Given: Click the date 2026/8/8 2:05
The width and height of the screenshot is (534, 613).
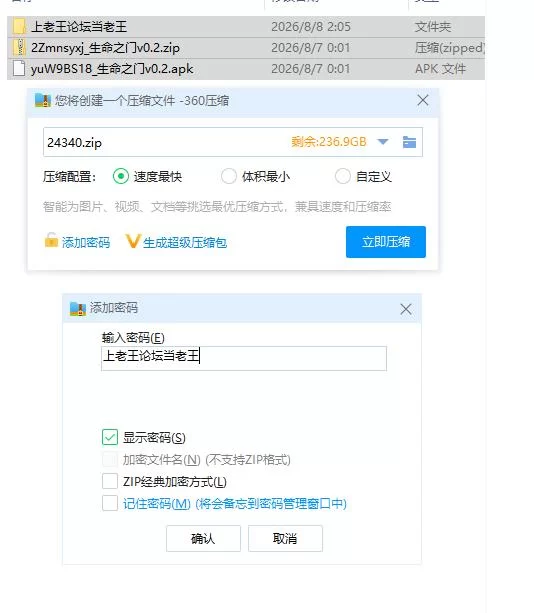Looking at the screenshot, I should [x=311, y=27].
